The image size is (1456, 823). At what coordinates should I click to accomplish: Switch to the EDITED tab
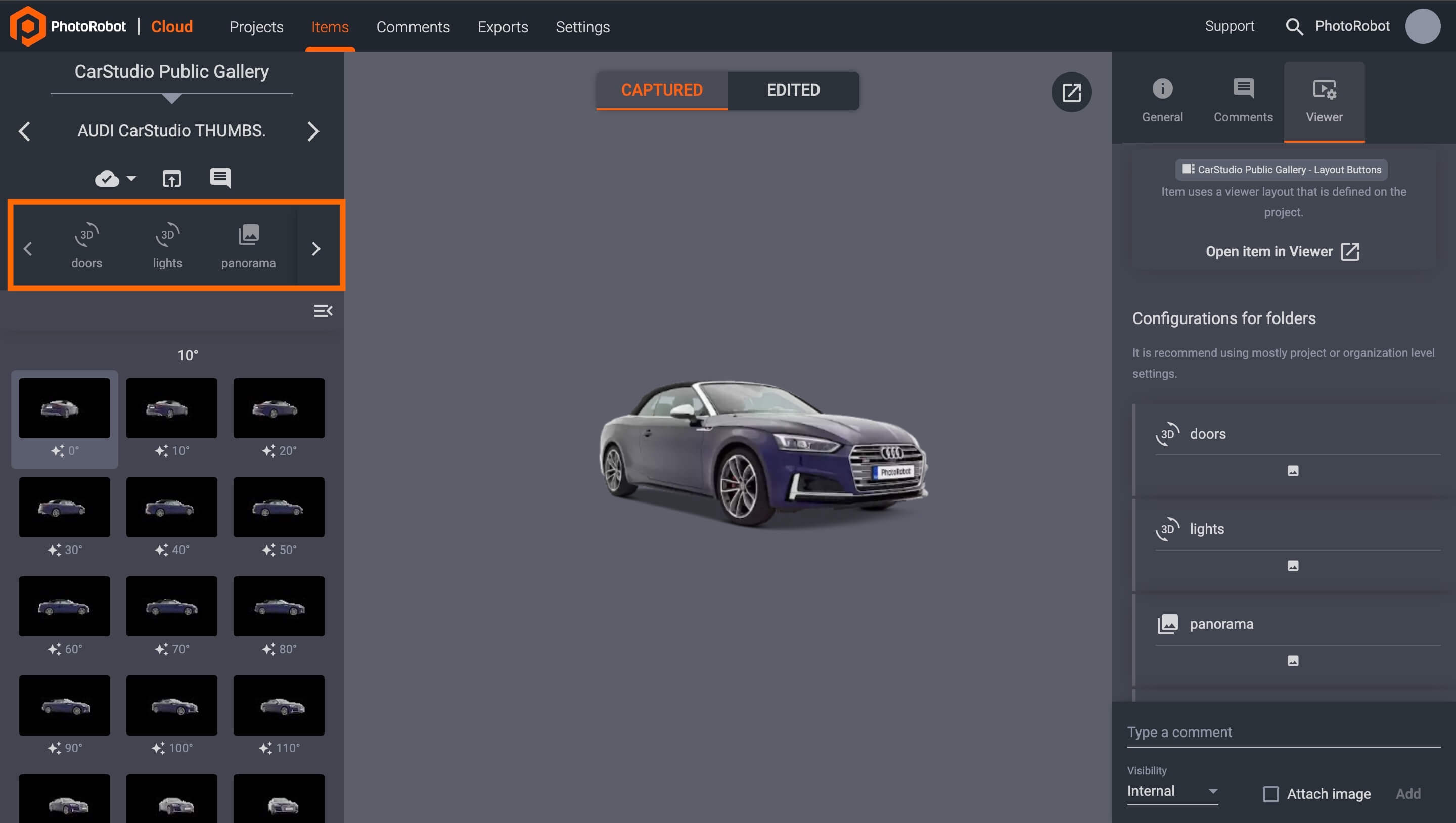point(793,90)
